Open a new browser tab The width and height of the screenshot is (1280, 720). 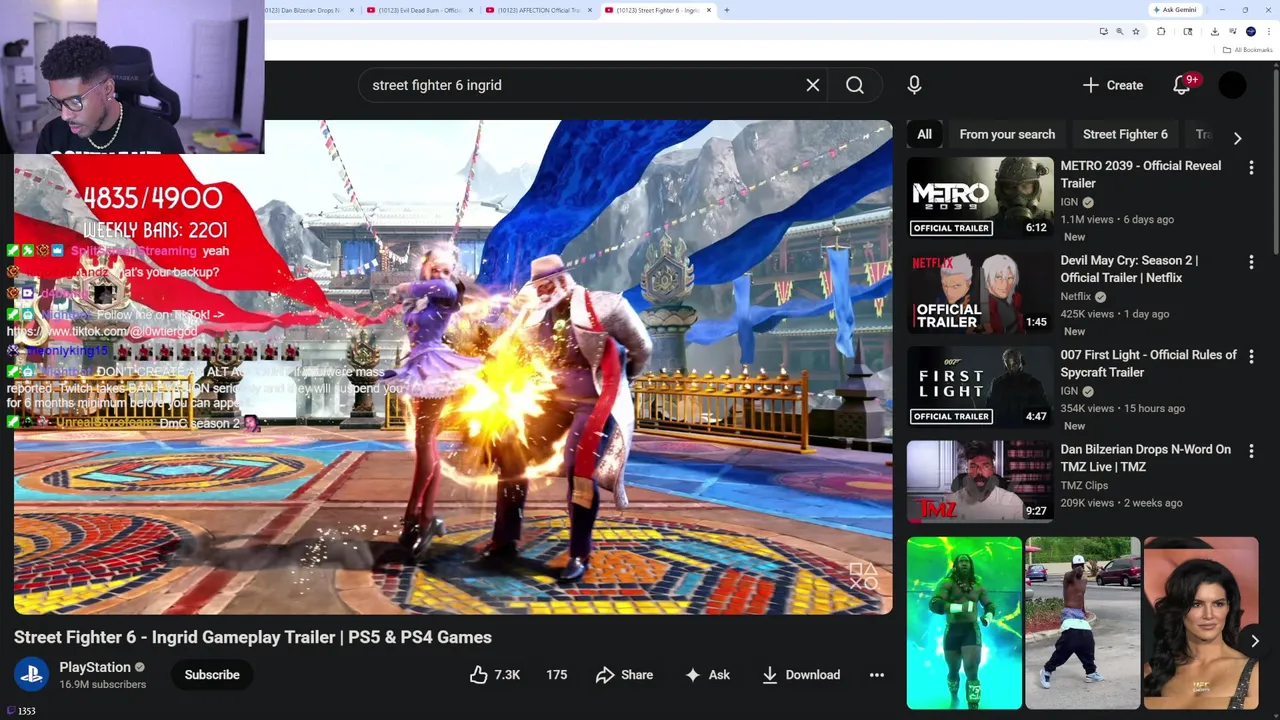click(x=727, y=10)
